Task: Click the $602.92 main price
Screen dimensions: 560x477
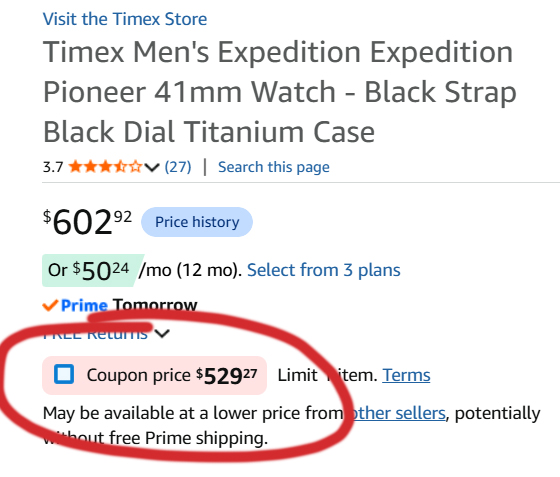Action: 87,222
